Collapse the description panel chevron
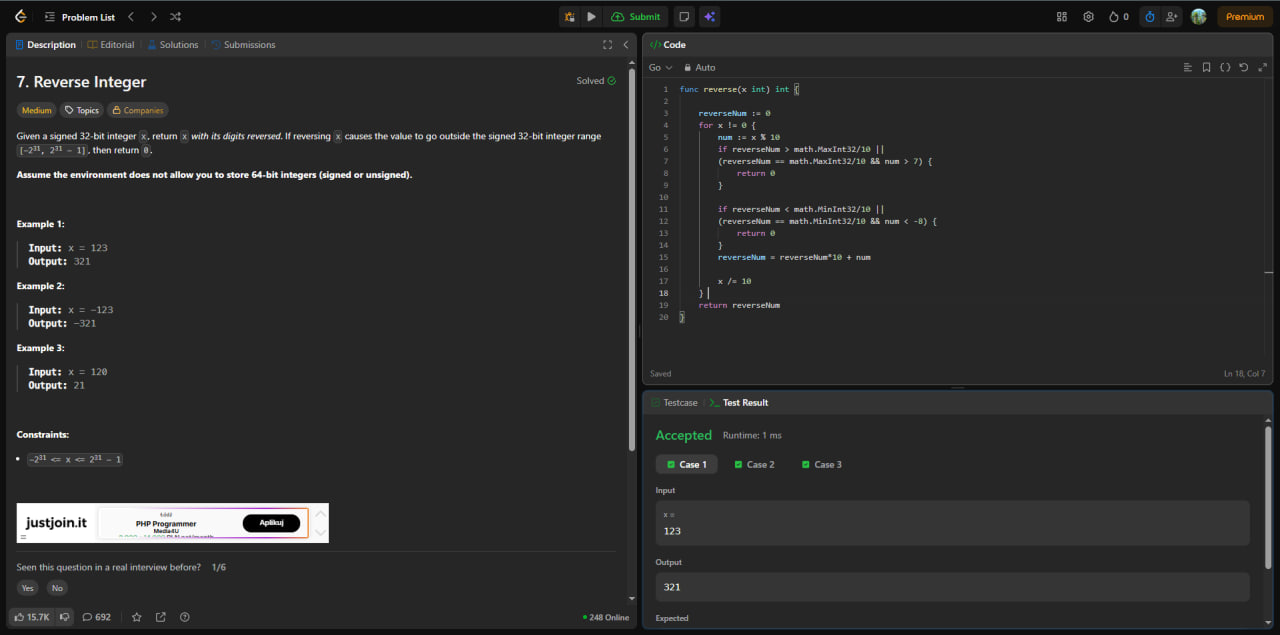This screenshot has height=635, width=1280. [x=626, y=45]
